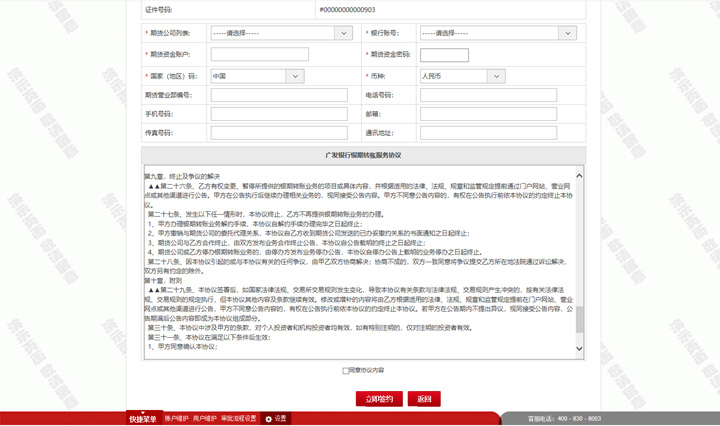720x426 pixels.
Task: Click the agreement scrollbar down arrow
Action: point(579,350)
